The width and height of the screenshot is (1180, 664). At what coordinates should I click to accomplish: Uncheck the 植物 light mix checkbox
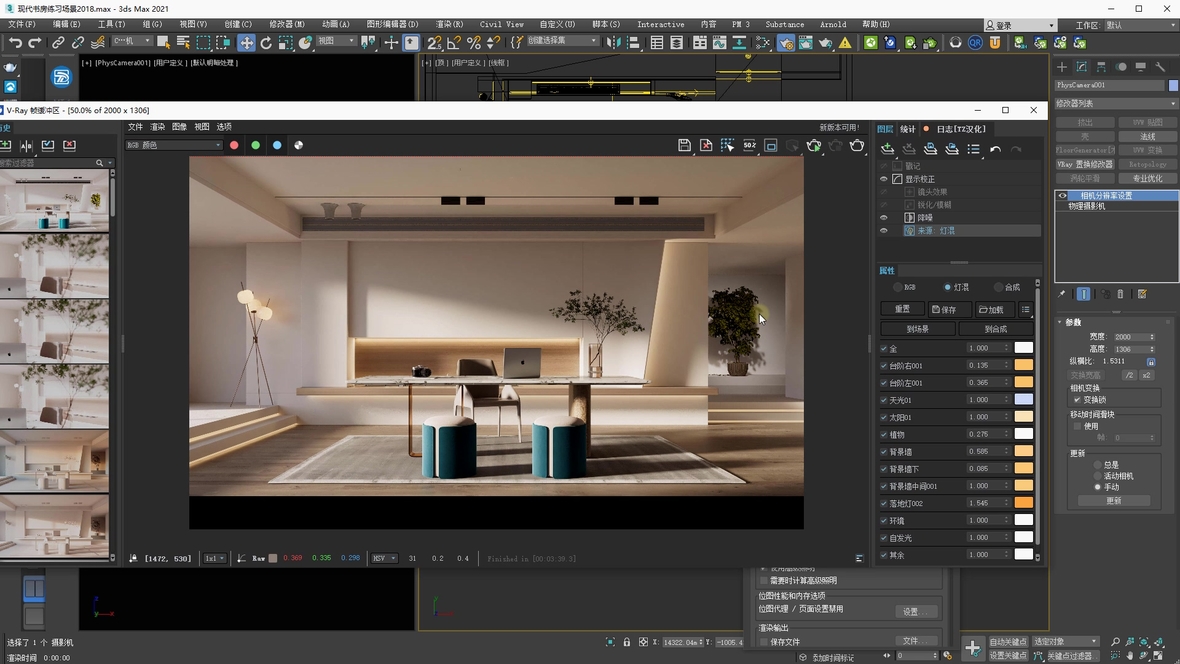pyautogui.click(x=884, y=434)
